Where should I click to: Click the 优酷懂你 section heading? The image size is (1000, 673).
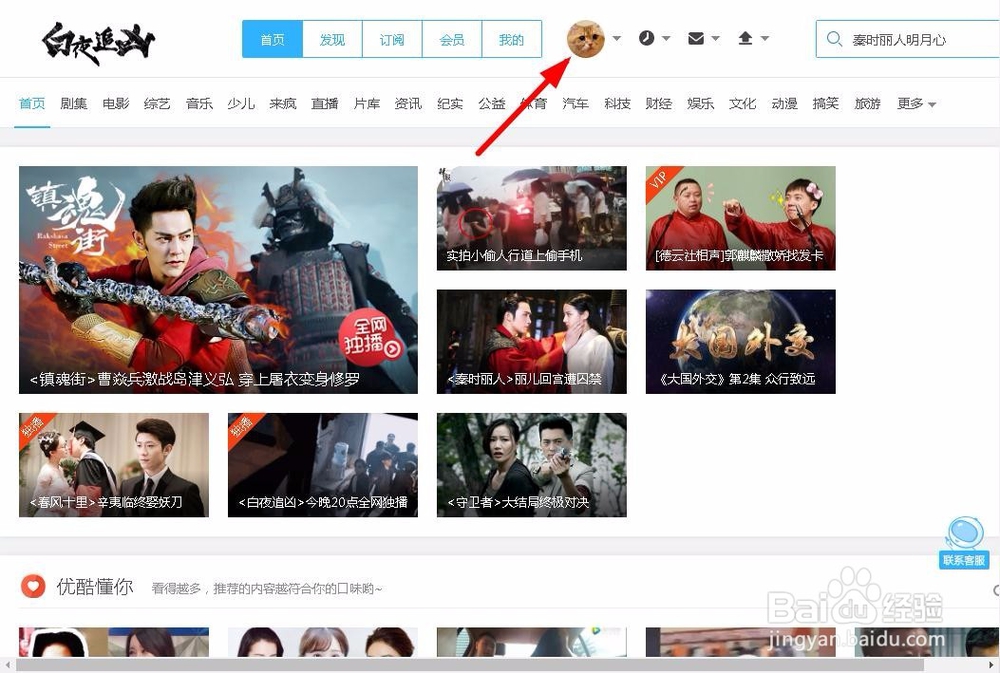(x=95, y=586)
